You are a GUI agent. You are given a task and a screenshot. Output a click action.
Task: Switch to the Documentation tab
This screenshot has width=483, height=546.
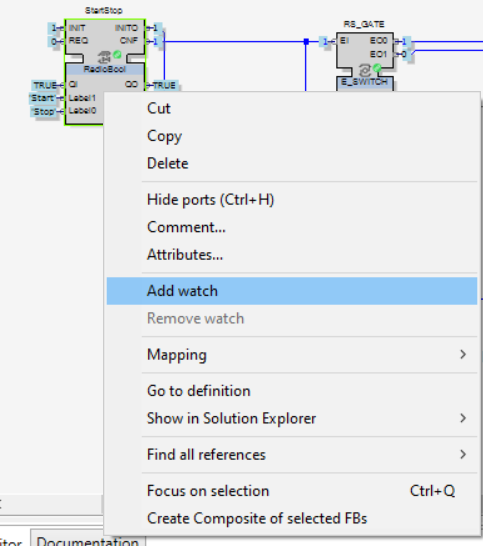[x=88, y=541]
